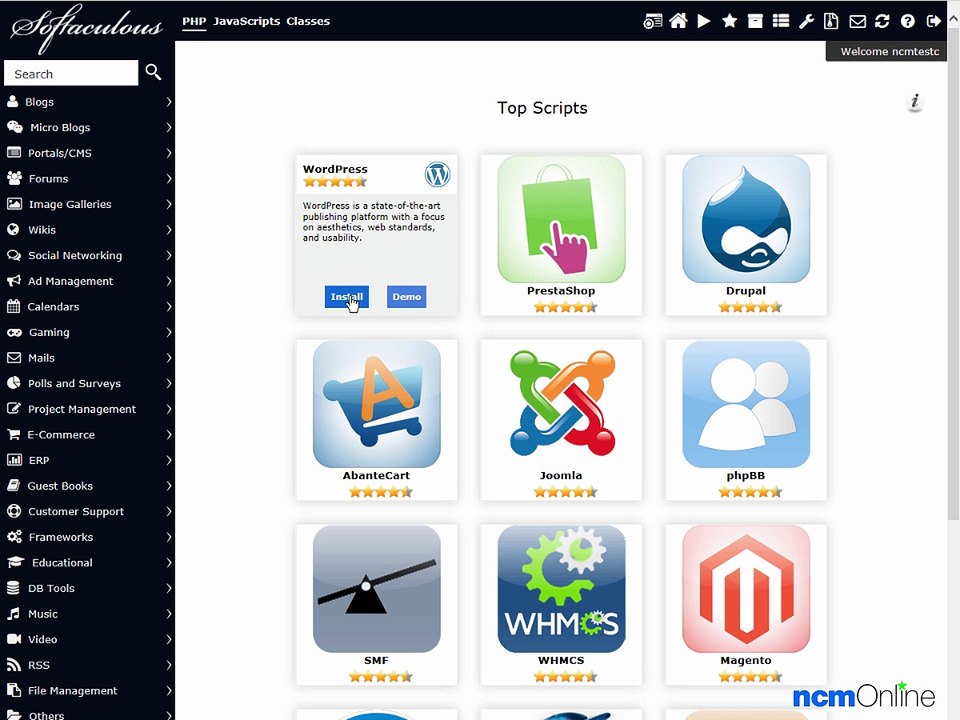Expand the Calendars category chevron
The image size is (960, 720).
point(168,307)
